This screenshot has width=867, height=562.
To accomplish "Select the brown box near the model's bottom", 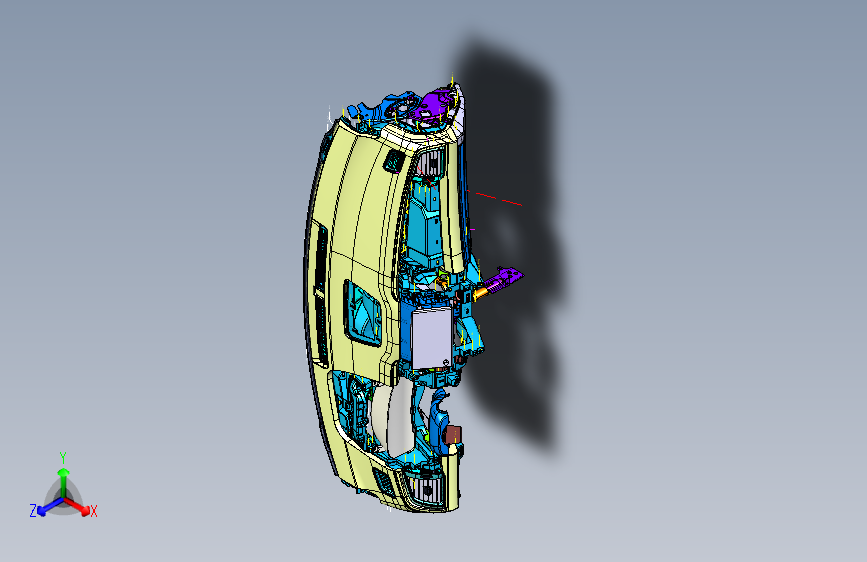I will click(x=453, y=434).
